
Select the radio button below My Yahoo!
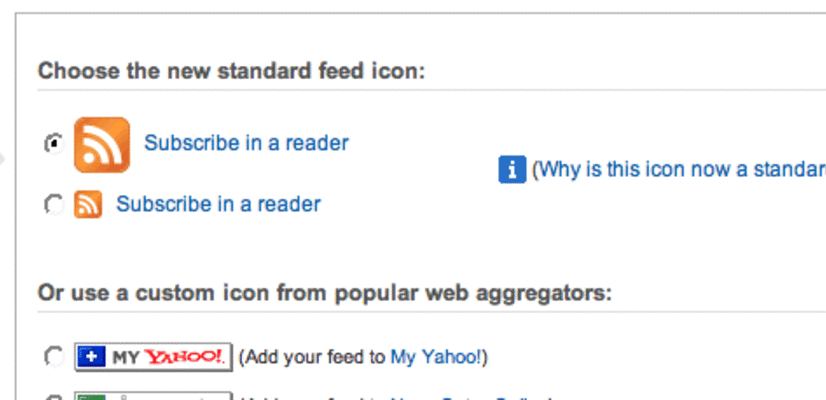tap(53, 397)
